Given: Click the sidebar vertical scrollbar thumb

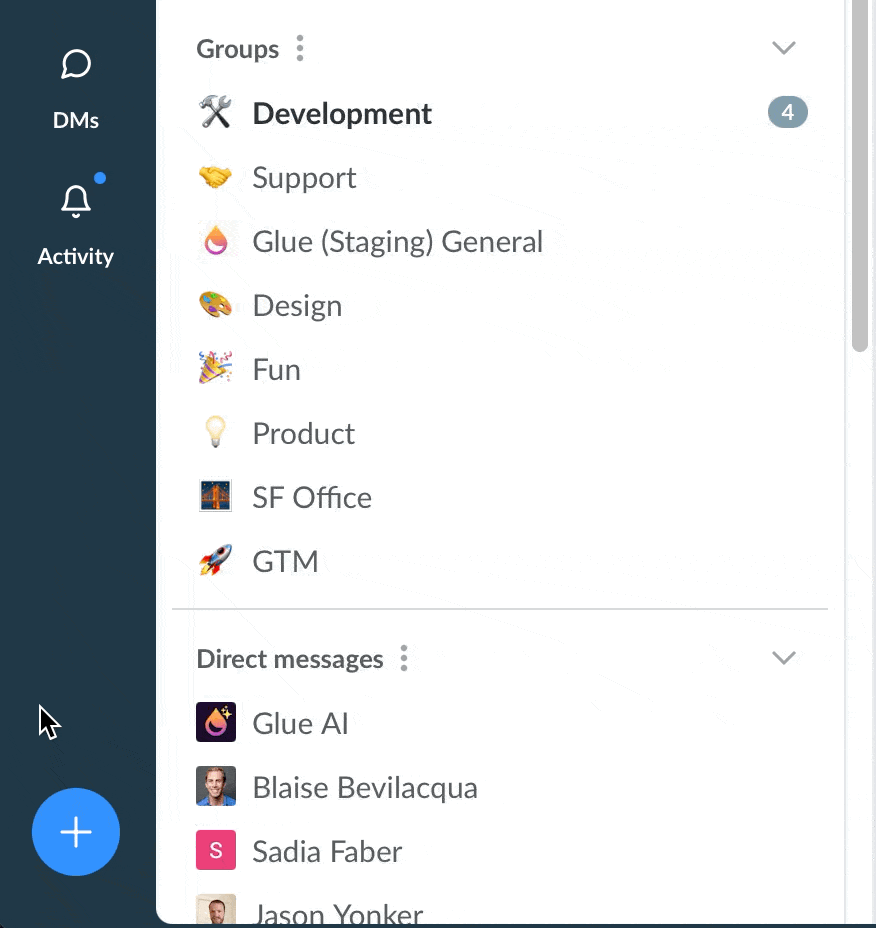Looking at the screenshot, I should point(860,180).
